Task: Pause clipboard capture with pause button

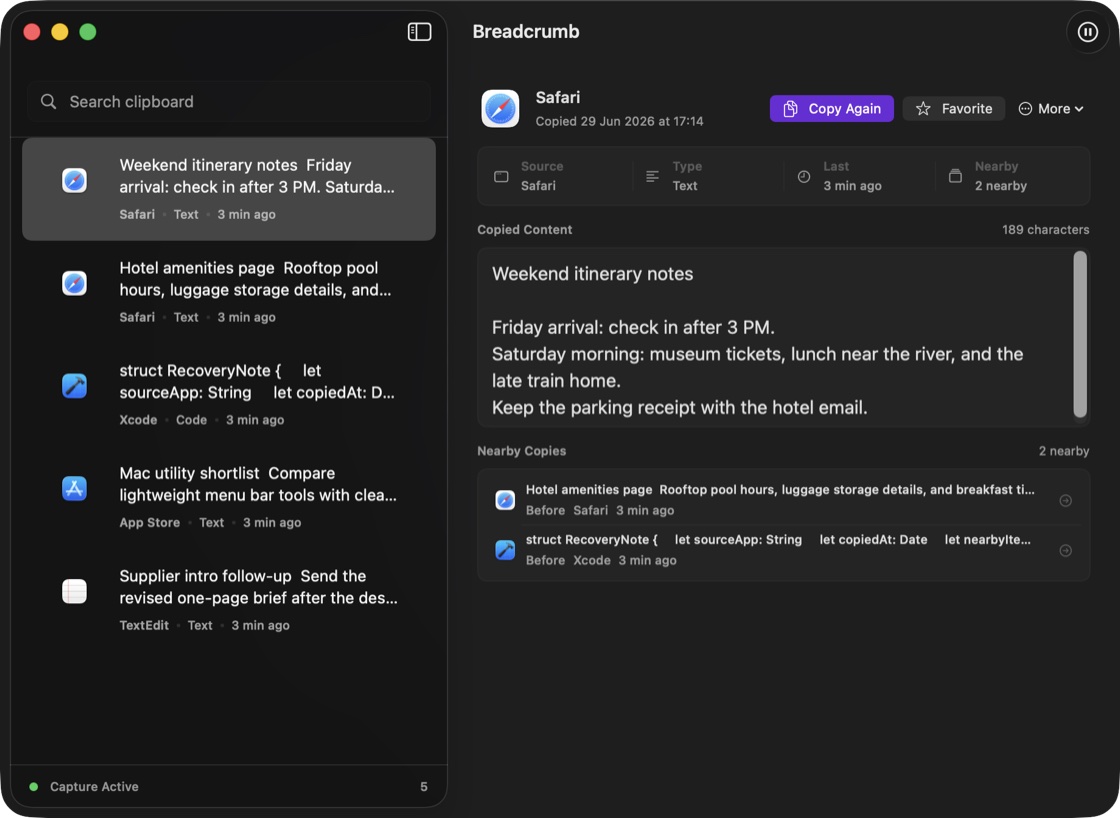Action: 1087,32
